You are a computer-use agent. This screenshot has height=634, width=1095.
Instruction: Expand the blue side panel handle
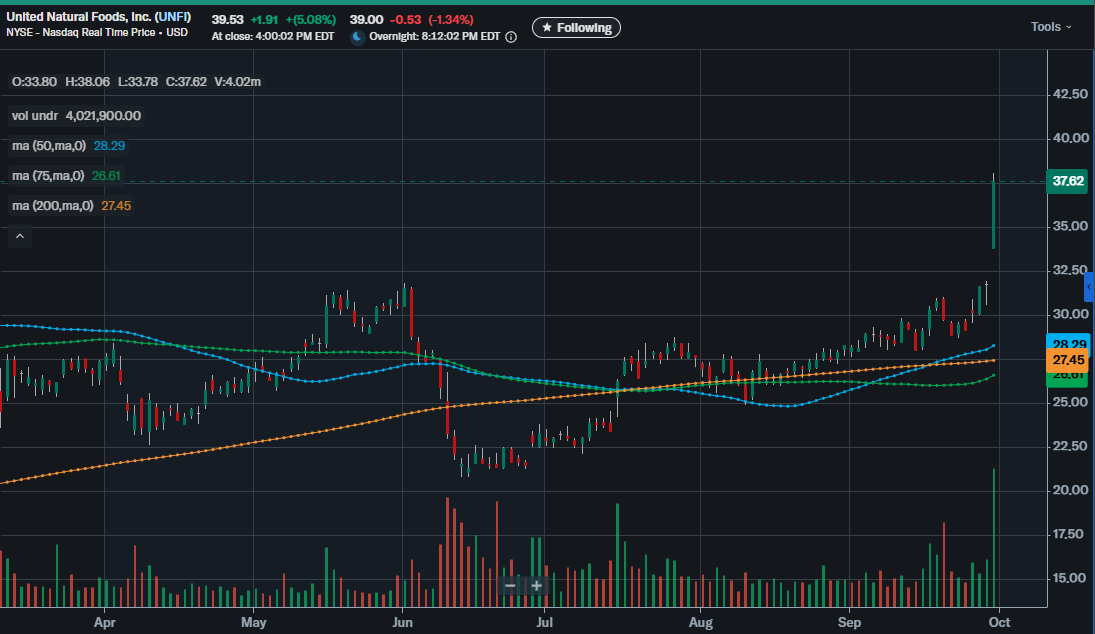pyautogui.click(x=1089, y=286)
